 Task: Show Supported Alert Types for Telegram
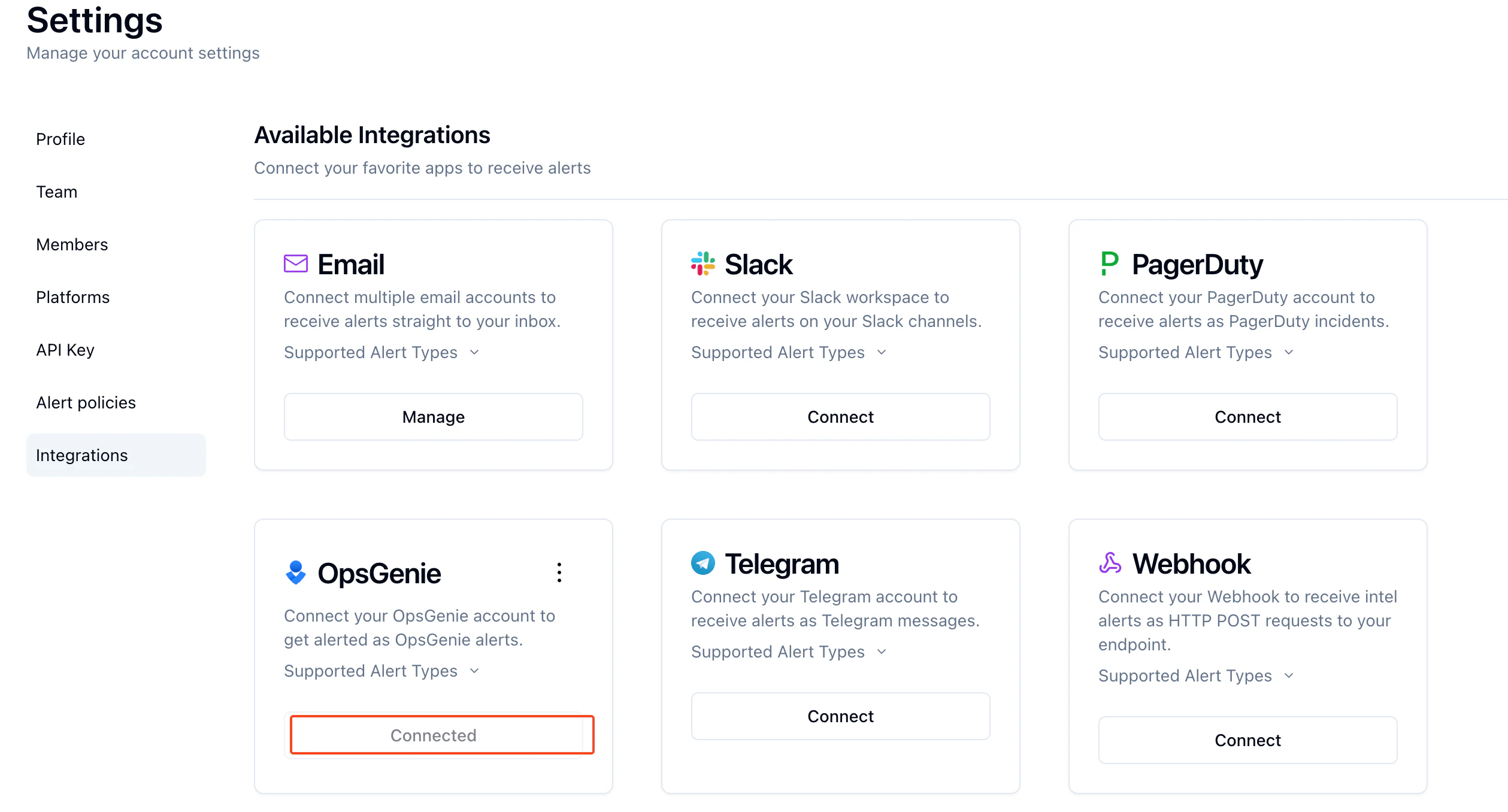(x=789, y=652)
